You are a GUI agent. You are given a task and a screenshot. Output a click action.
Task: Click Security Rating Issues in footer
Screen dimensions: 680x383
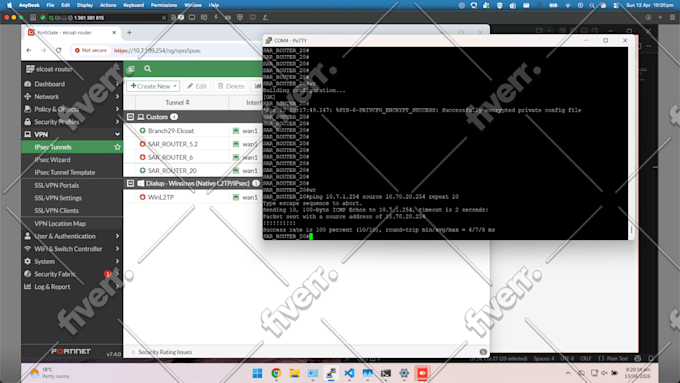165,352
